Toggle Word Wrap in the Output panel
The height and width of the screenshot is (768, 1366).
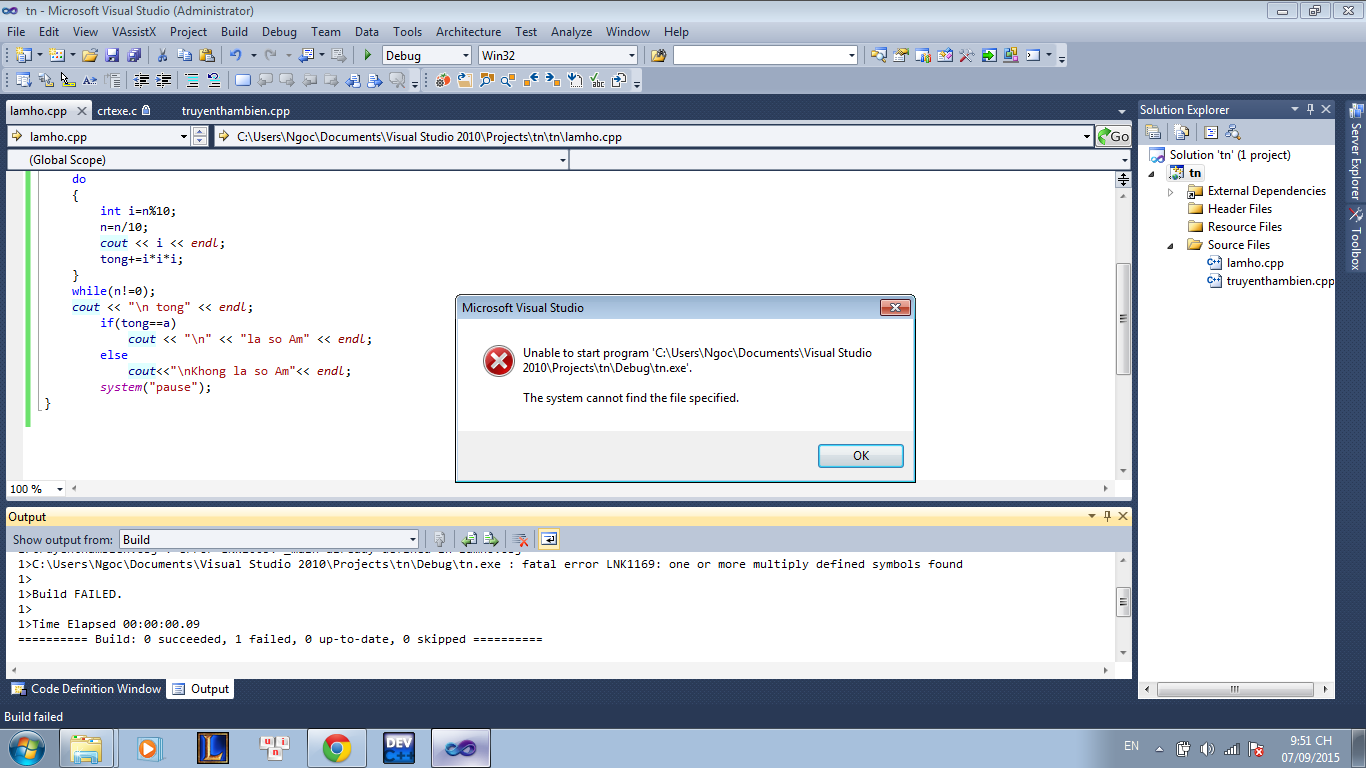tap(548, 539)
